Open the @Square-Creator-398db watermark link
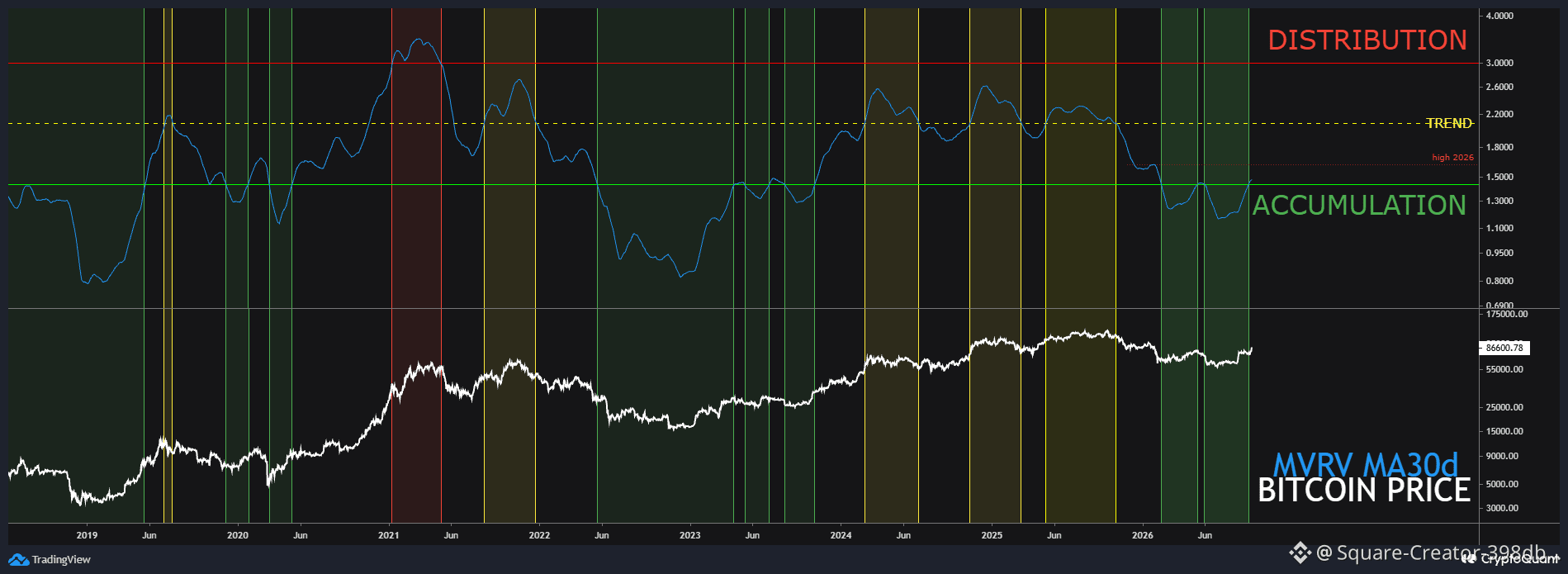Screen dimensions: 1568x574 pos(1431,553)
